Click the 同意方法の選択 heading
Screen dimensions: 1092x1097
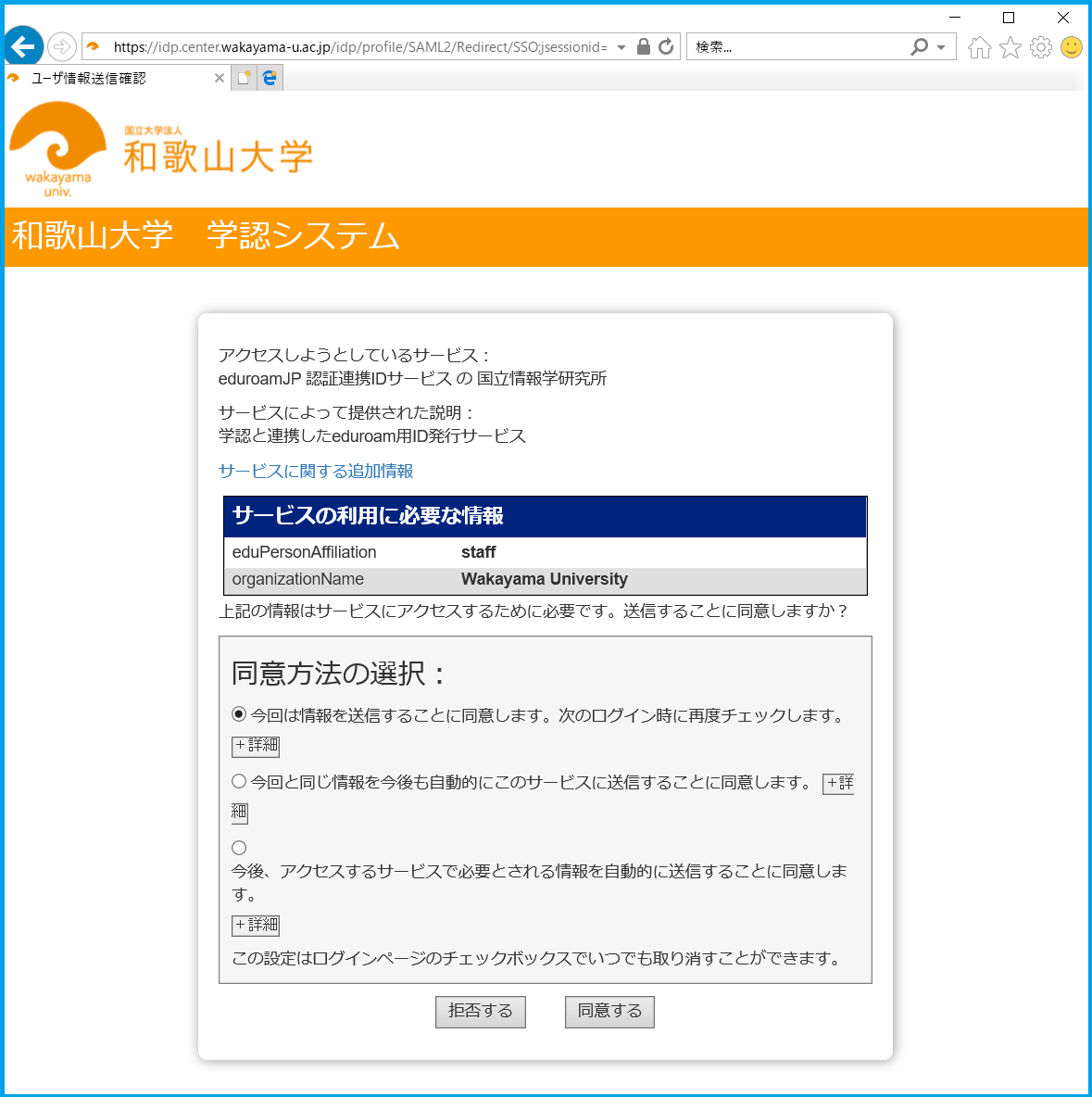[339, 673]
